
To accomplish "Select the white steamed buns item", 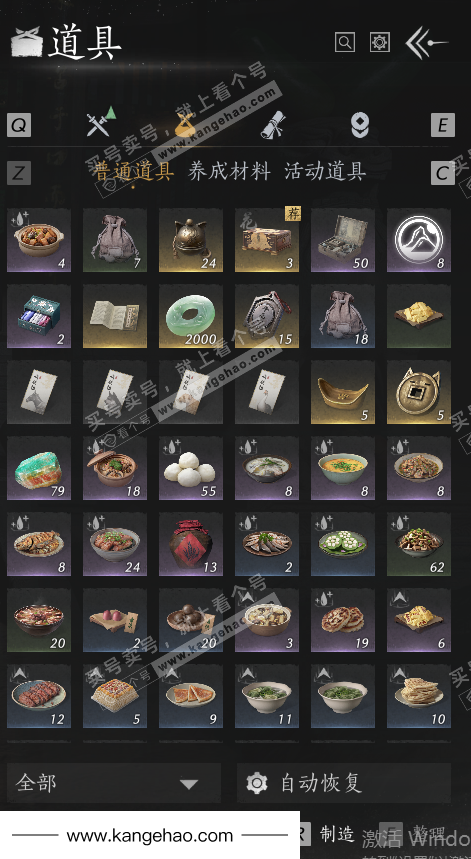I will pos(191,468).
